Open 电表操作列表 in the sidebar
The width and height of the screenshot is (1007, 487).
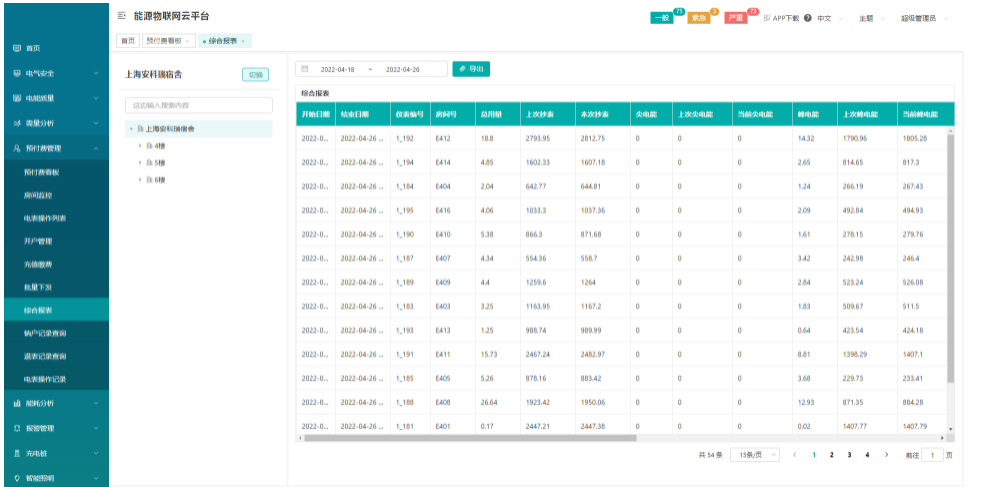[45, 218]
